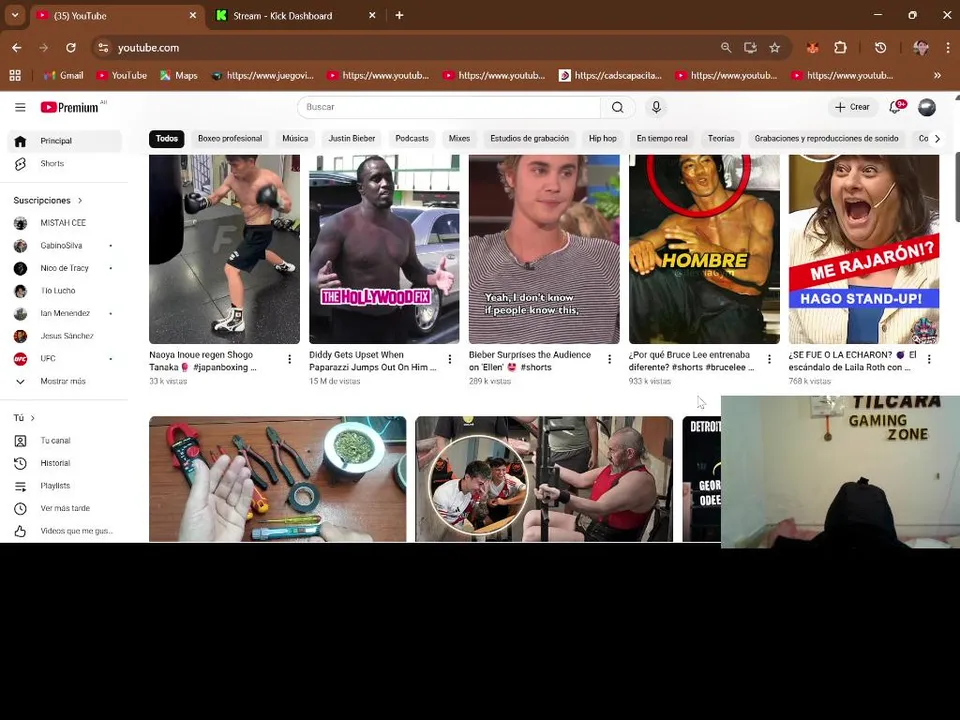Open the Maps bookmark
The height and width of the screenshot is (720, 960).
pyautogui.click(x=179, y=75)
